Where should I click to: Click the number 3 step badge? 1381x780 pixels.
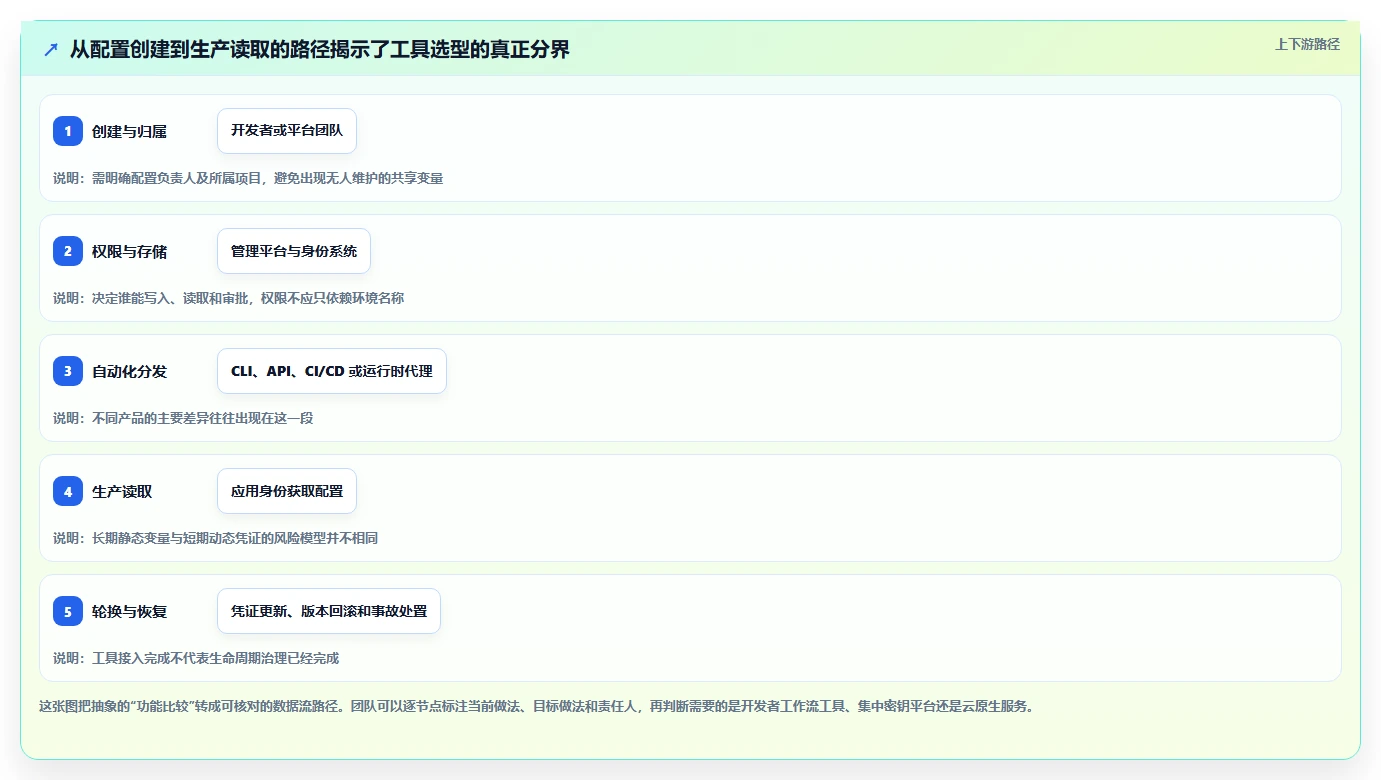(68, 371)
